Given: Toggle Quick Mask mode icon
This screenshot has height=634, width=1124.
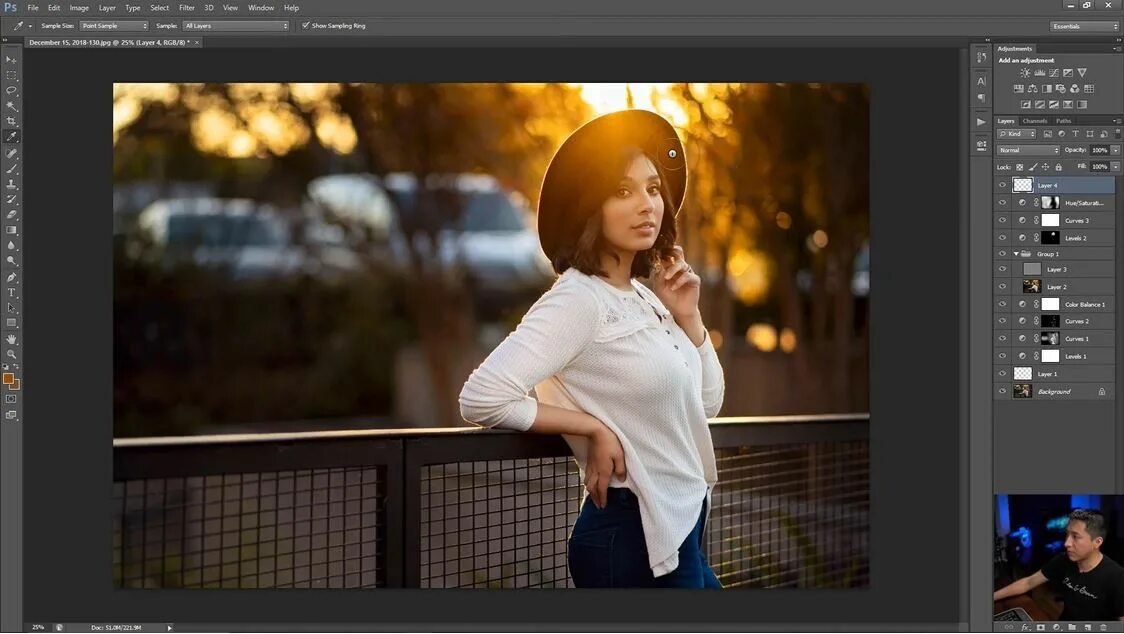Looking at the screenshot, I should click(x=11, y=399).
